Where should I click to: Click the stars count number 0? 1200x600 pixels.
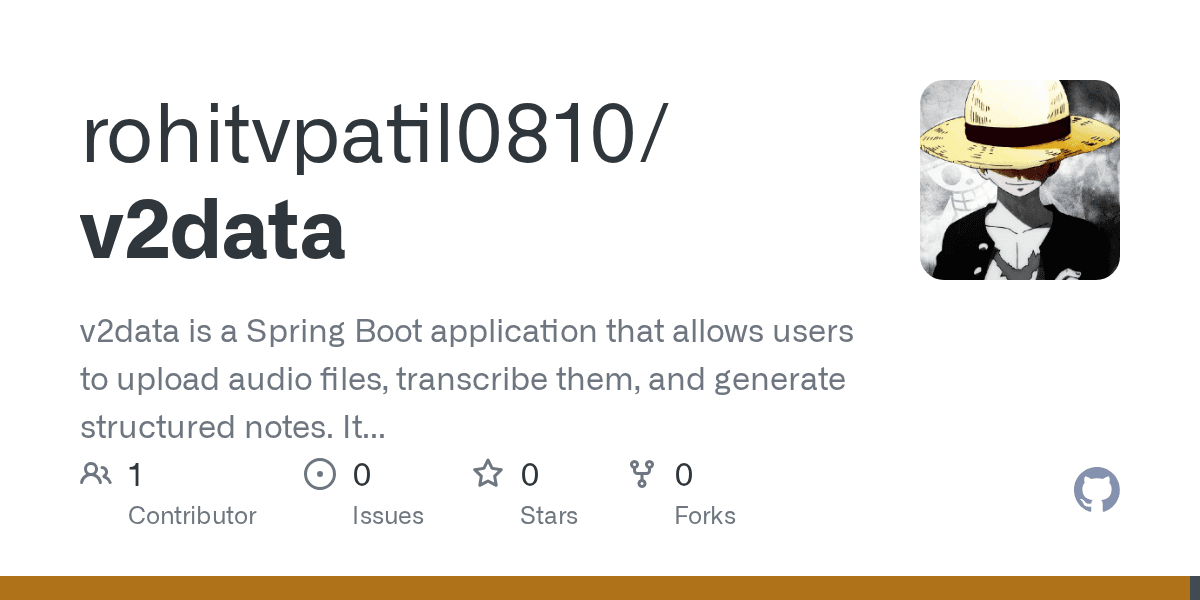(x=530, y=475)
